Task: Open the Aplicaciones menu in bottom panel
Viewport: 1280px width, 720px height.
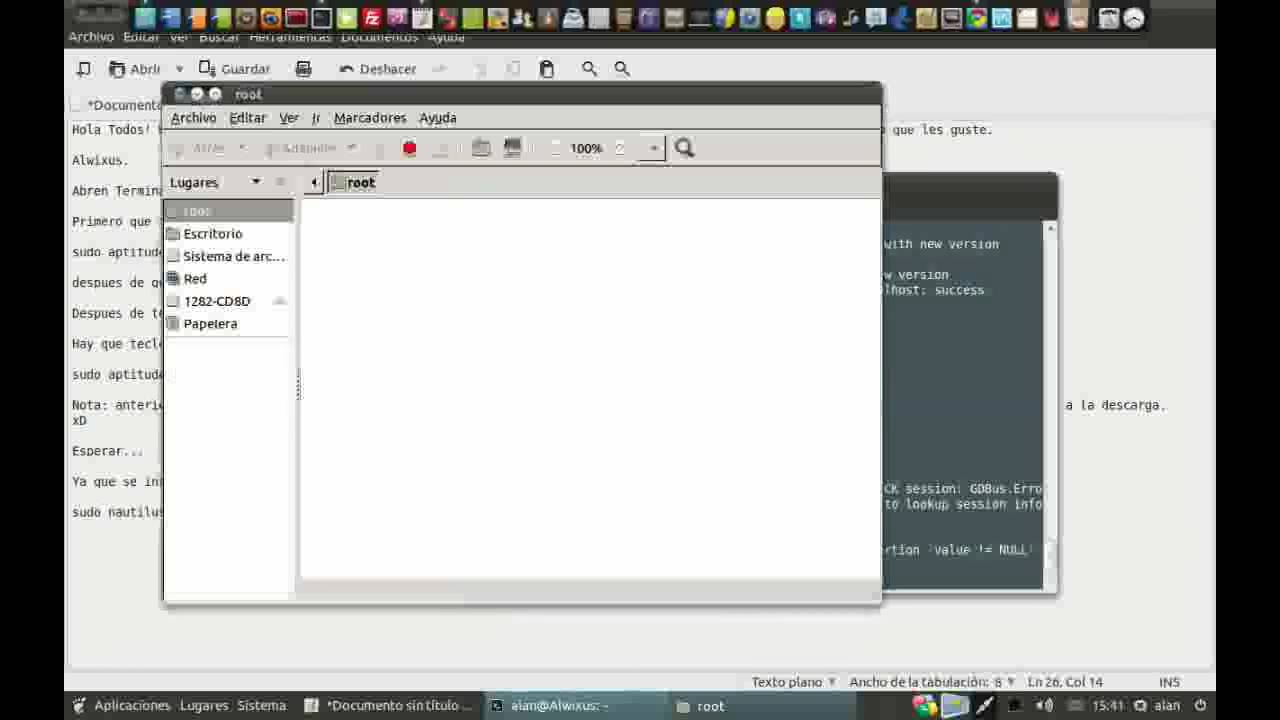Action: pos(122,705)
